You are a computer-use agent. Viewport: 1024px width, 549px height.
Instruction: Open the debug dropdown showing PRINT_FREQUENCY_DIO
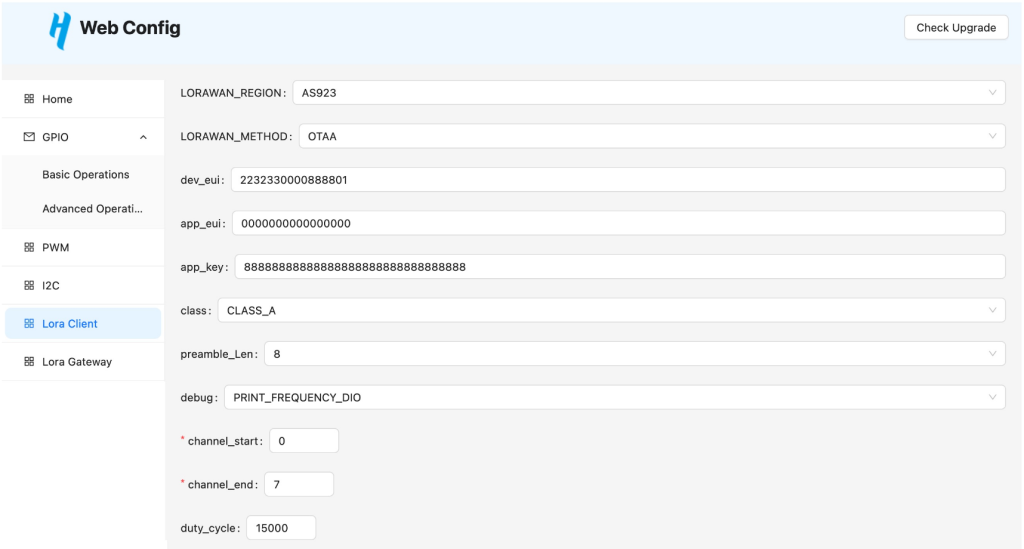(614, 397)
